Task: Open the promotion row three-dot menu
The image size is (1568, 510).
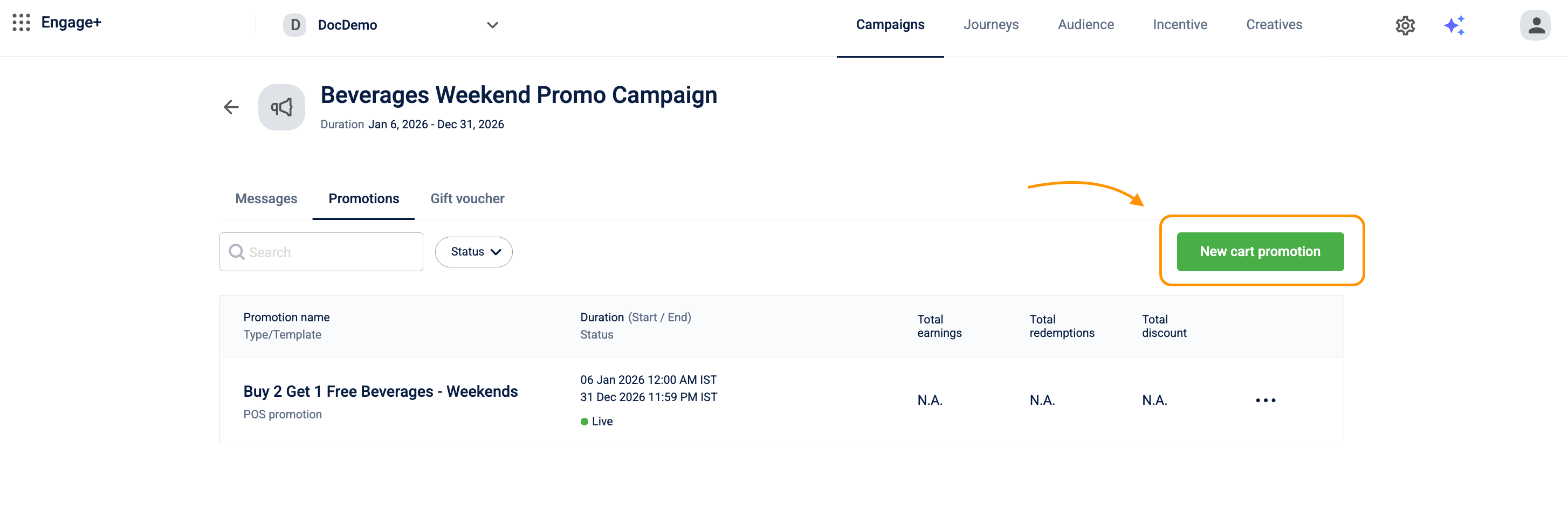Action: coord(1265,401)
